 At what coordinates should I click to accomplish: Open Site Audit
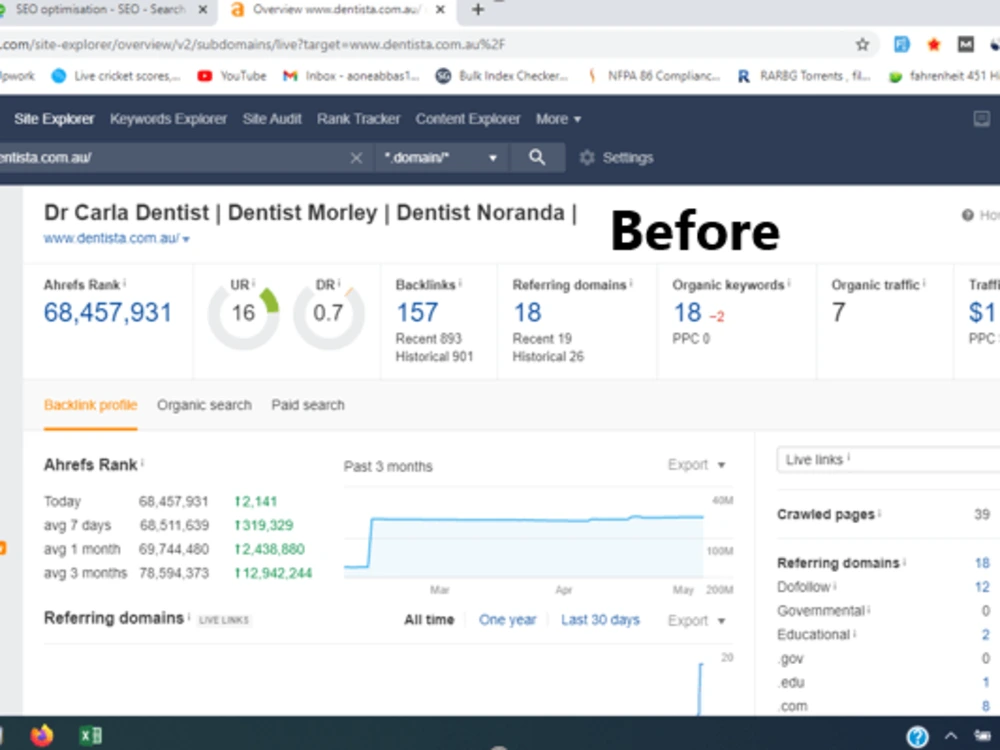(272, 119)
